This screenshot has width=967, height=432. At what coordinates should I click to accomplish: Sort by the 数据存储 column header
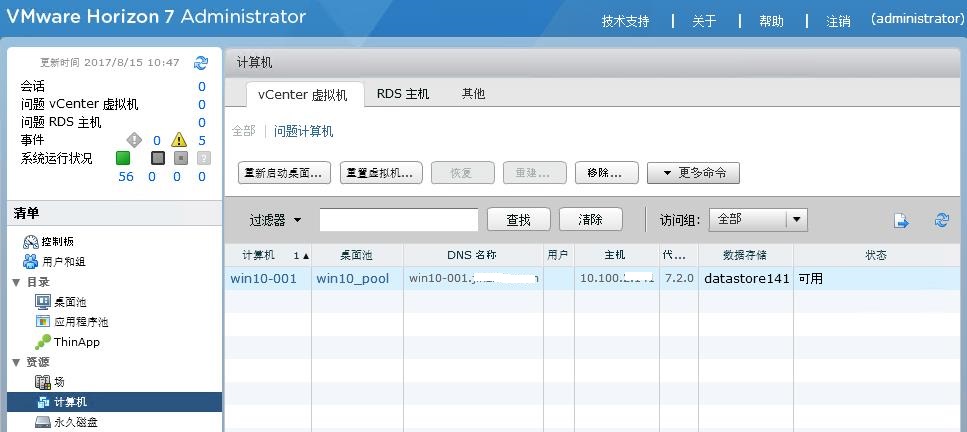coord(746,255)
